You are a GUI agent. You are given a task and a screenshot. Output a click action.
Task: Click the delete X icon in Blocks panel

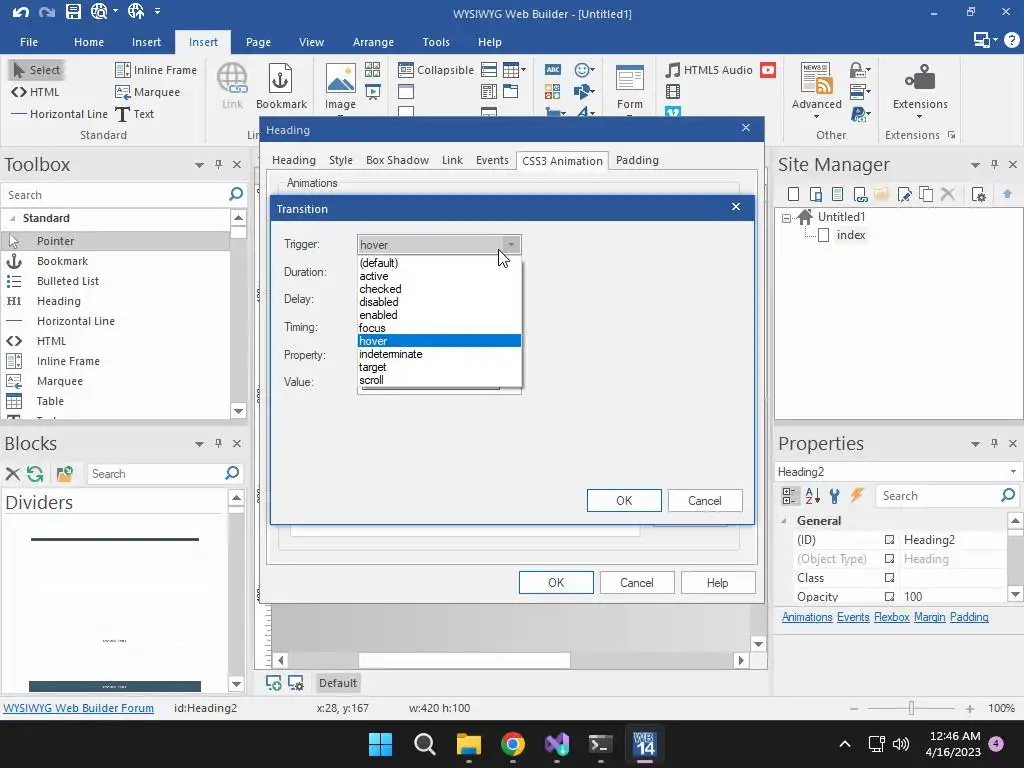[12, 473]
